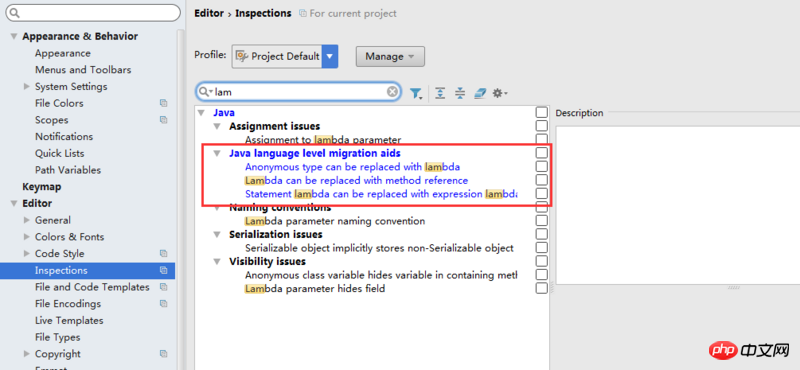
Task: Expand the Code Style settings node
Action: pyautogui.click(x=27, y=254)
